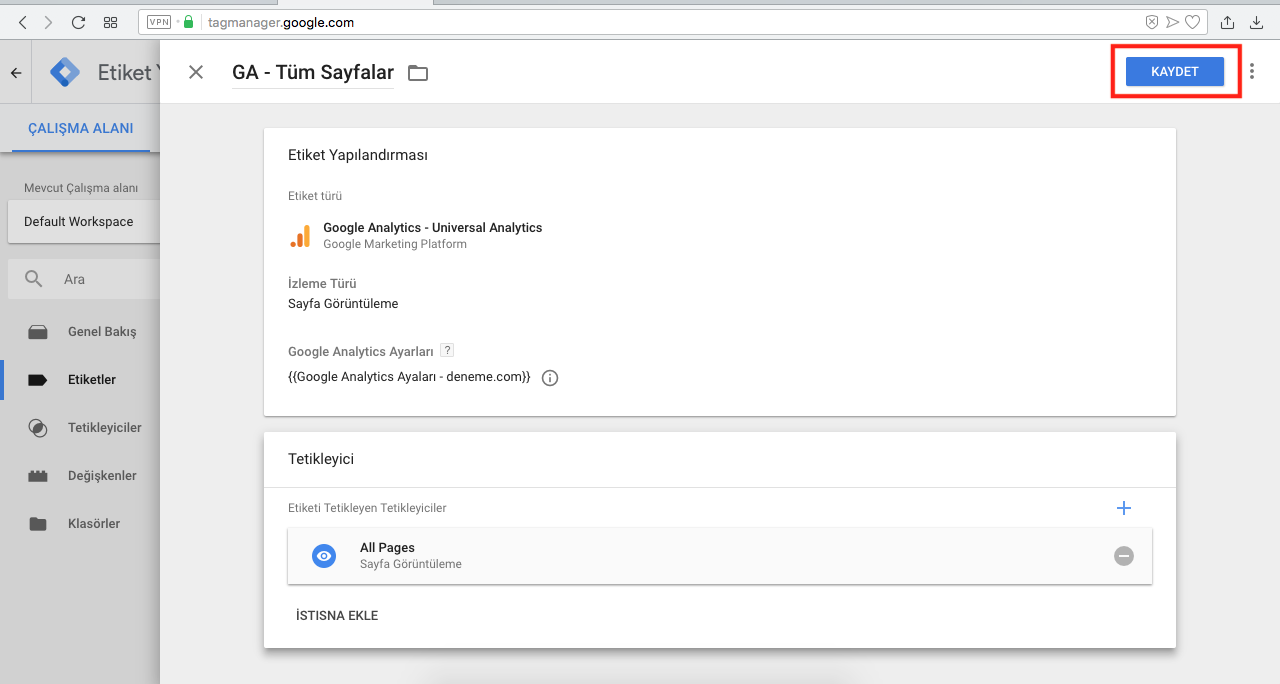Click the folder icon beside the tag name
The height and width of the screenshot is (684, 1280).
418,73
